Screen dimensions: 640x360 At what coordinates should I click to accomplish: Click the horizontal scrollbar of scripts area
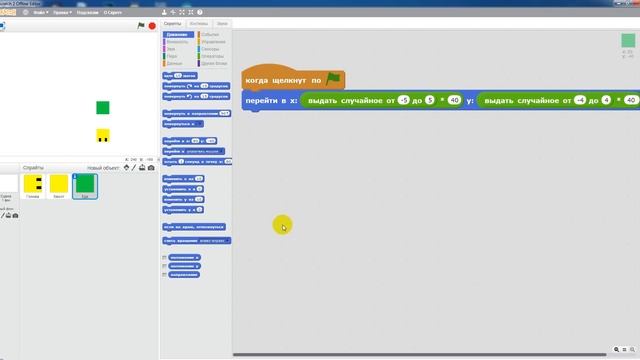pos(420,355)
